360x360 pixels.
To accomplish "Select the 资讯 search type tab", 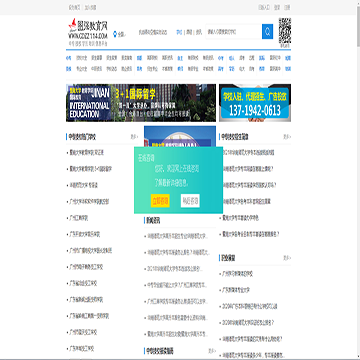I will coord(199,32).
